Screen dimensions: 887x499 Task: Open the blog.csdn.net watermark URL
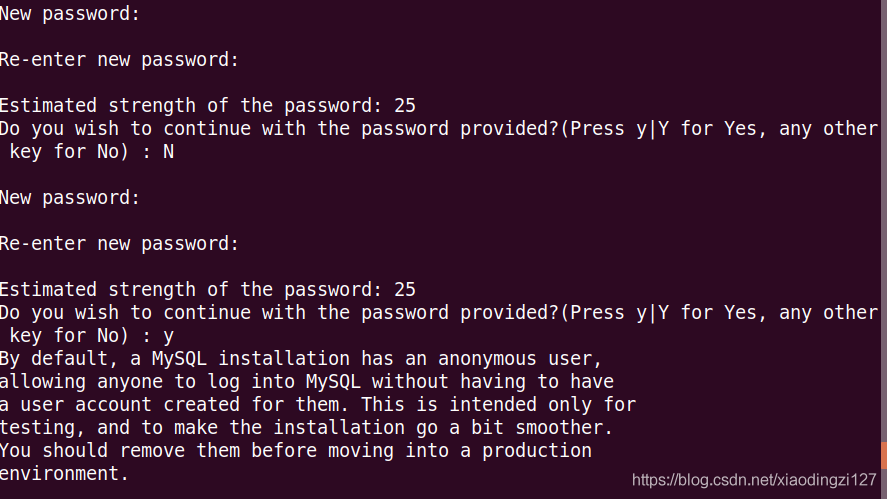(x=754, y=480)
